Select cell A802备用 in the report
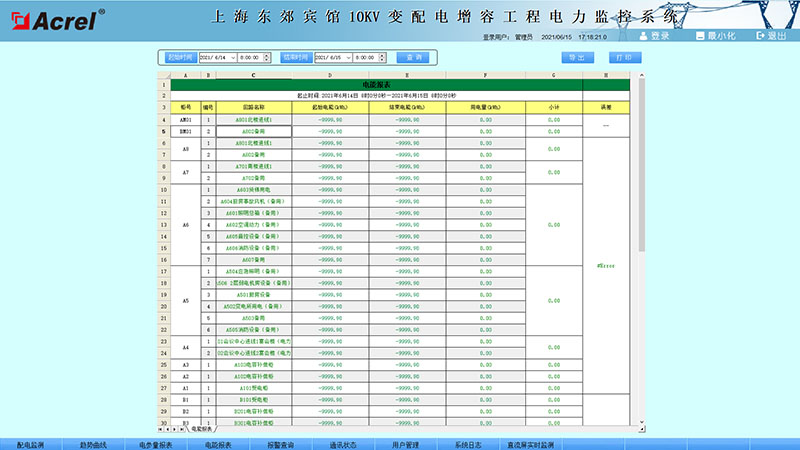The width and height of the screenshot is (800, 450). pyautogui.click(x=253, y=131)
